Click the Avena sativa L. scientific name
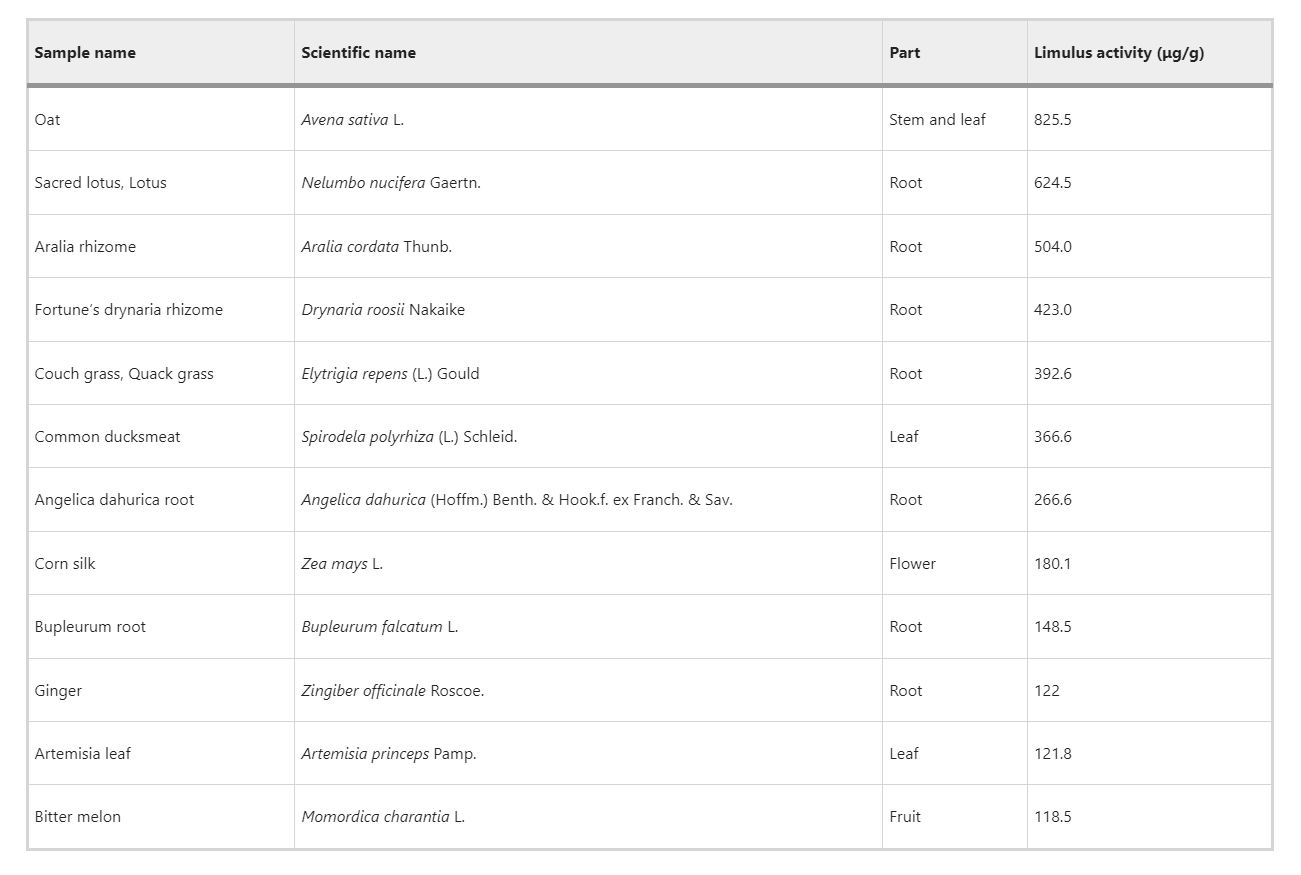This screenshot has width=1301, height=875. [352, 120]
